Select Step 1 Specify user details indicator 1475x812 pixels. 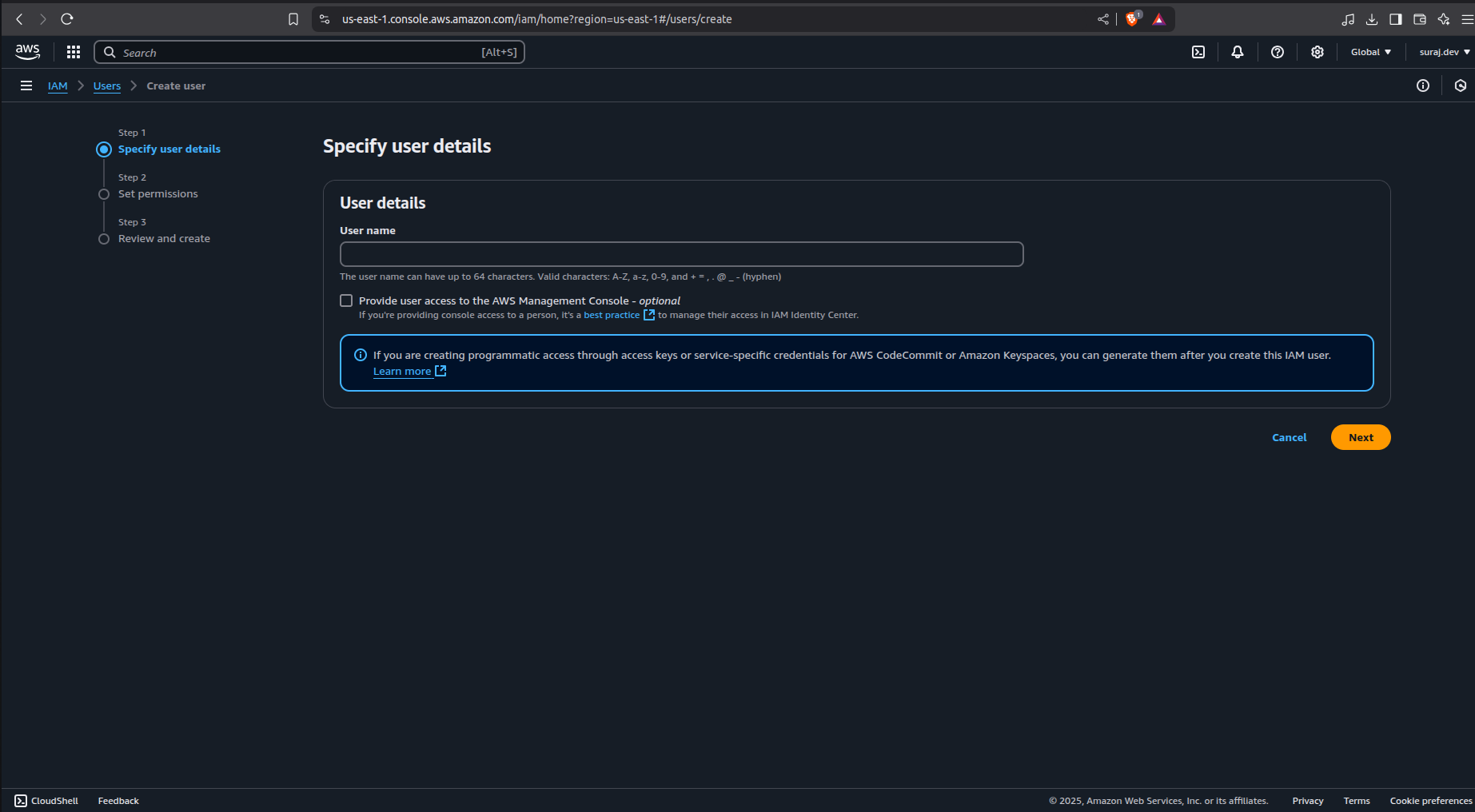[x=104, y=149]
